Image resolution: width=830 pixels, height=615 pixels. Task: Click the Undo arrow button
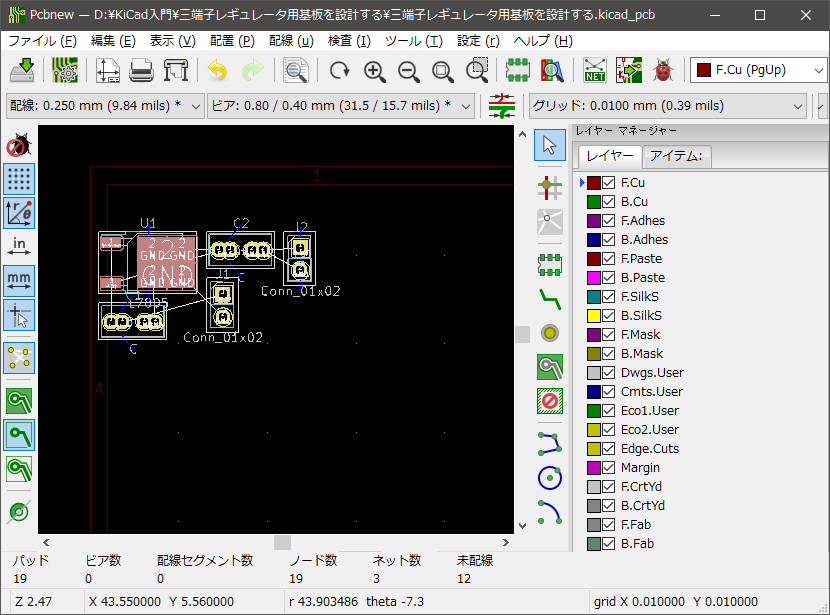[217, 71]
